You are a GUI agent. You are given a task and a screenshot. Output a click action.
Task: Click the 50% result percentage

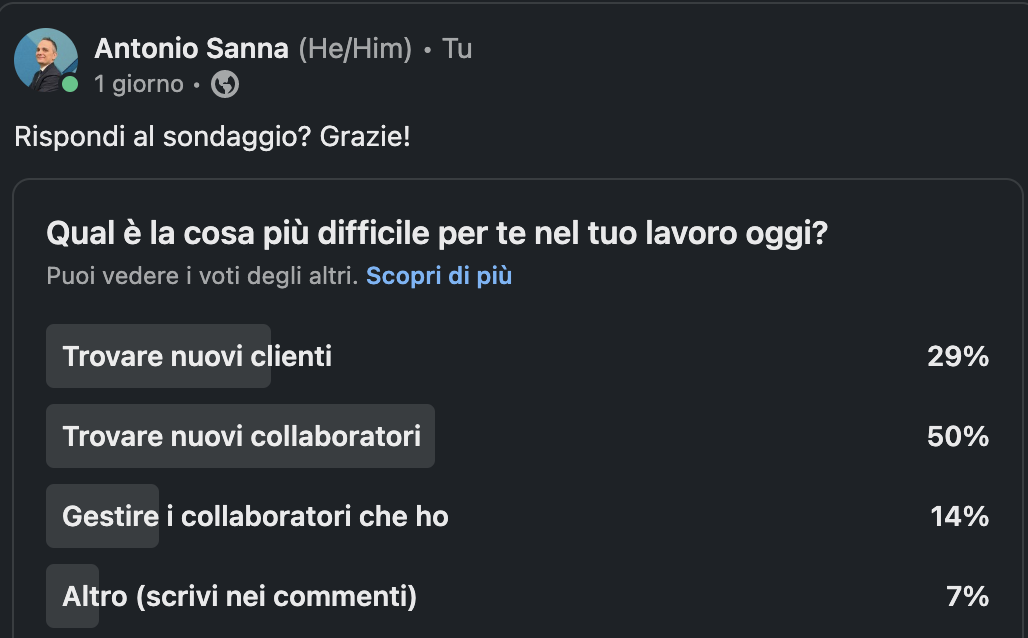coord(958,437)
